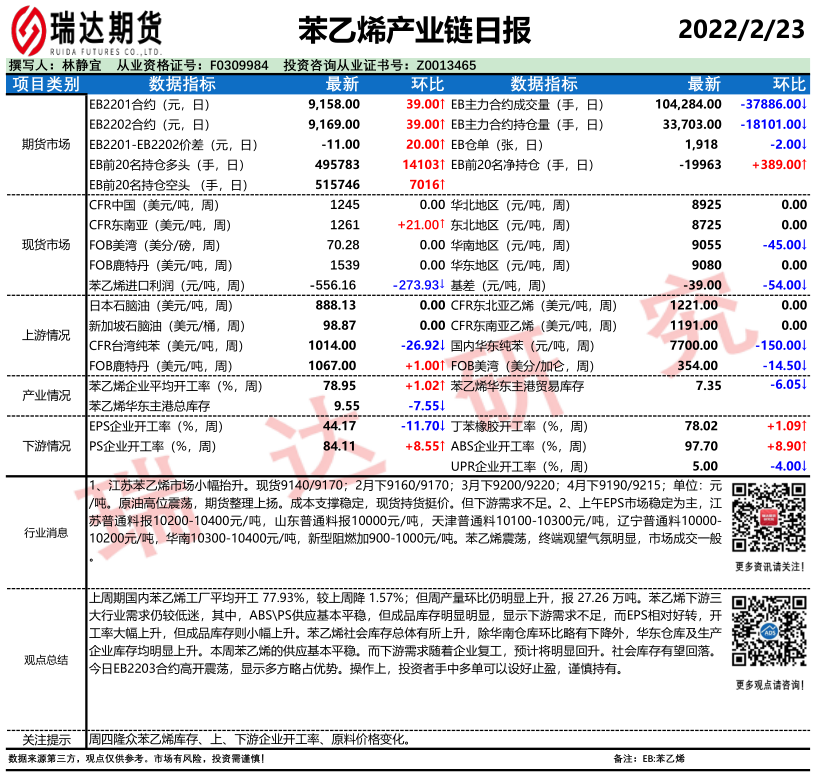Select the 现货市场 category cell
The height and width of the screenshot is (776, 815).
pos(45,245)
